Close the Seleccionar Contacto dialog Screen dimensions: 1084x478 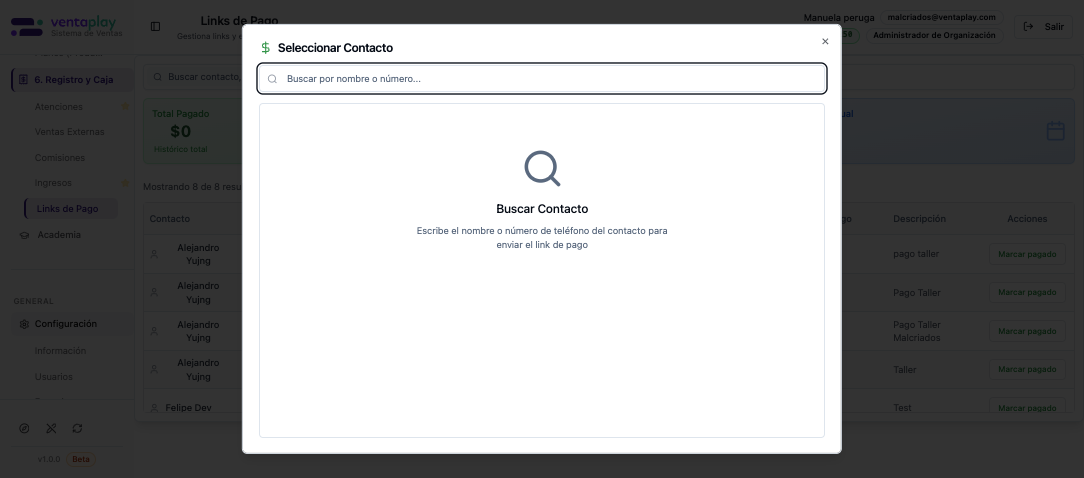click(x=825, y=42)
